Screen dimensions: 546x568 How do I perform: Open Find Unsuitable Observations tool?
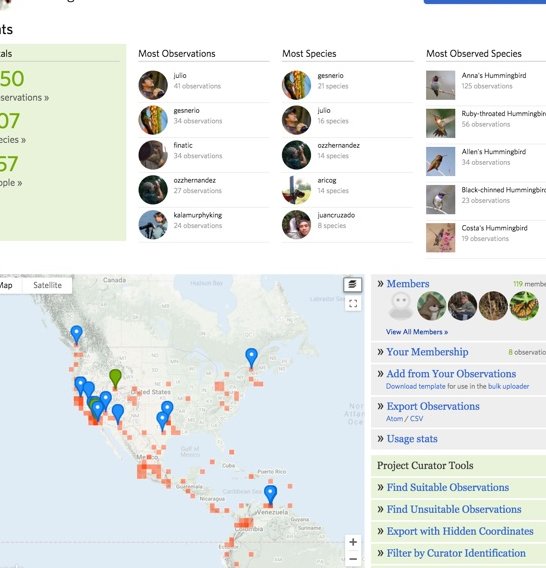tap(454, 509)
